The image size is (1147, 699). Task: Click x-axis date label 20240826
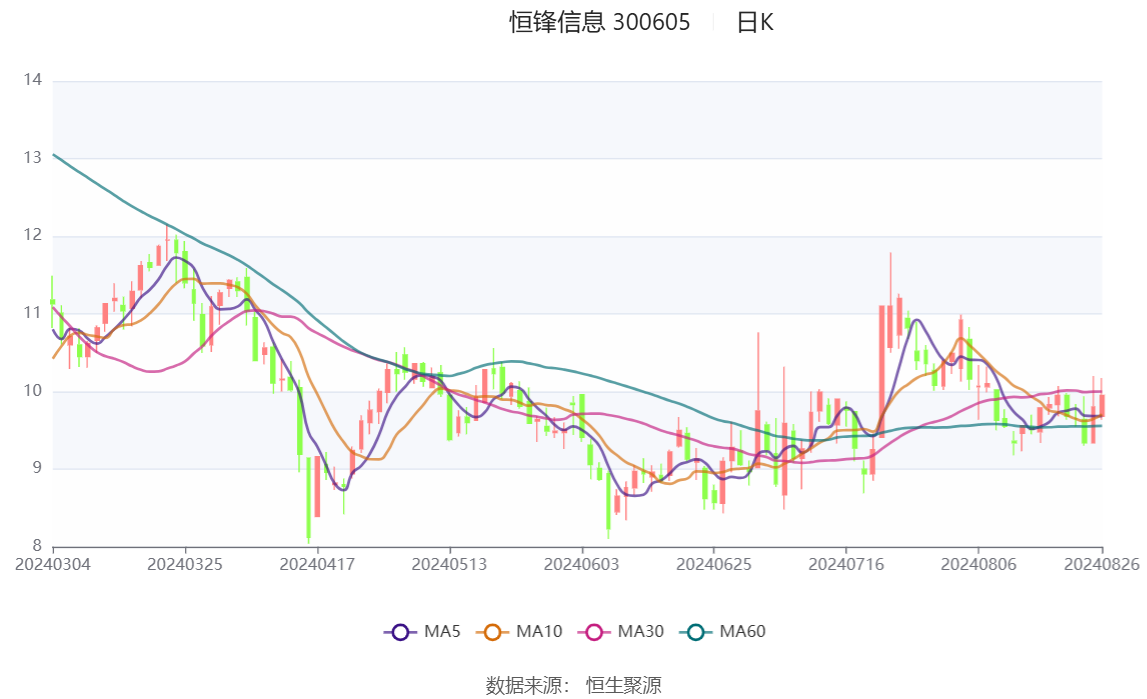tap(1102, 564)
